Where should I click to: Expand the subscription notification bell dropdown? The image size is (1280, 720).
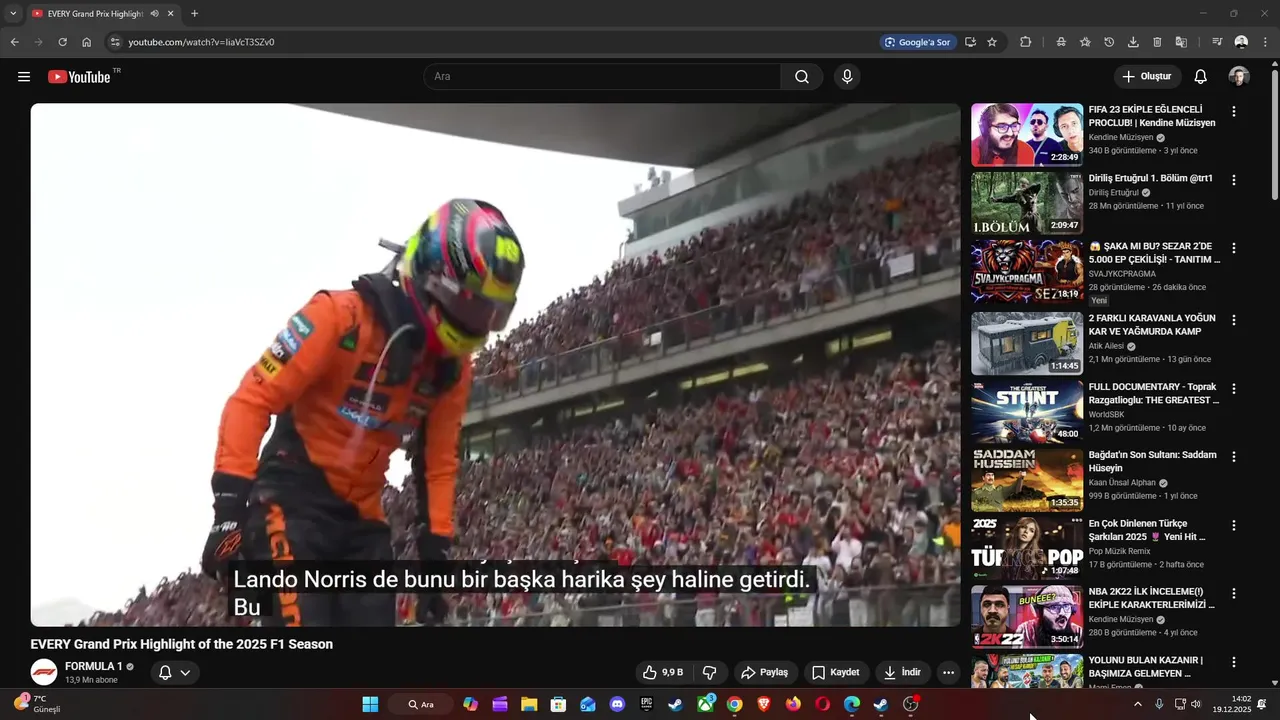coord(175,672)
